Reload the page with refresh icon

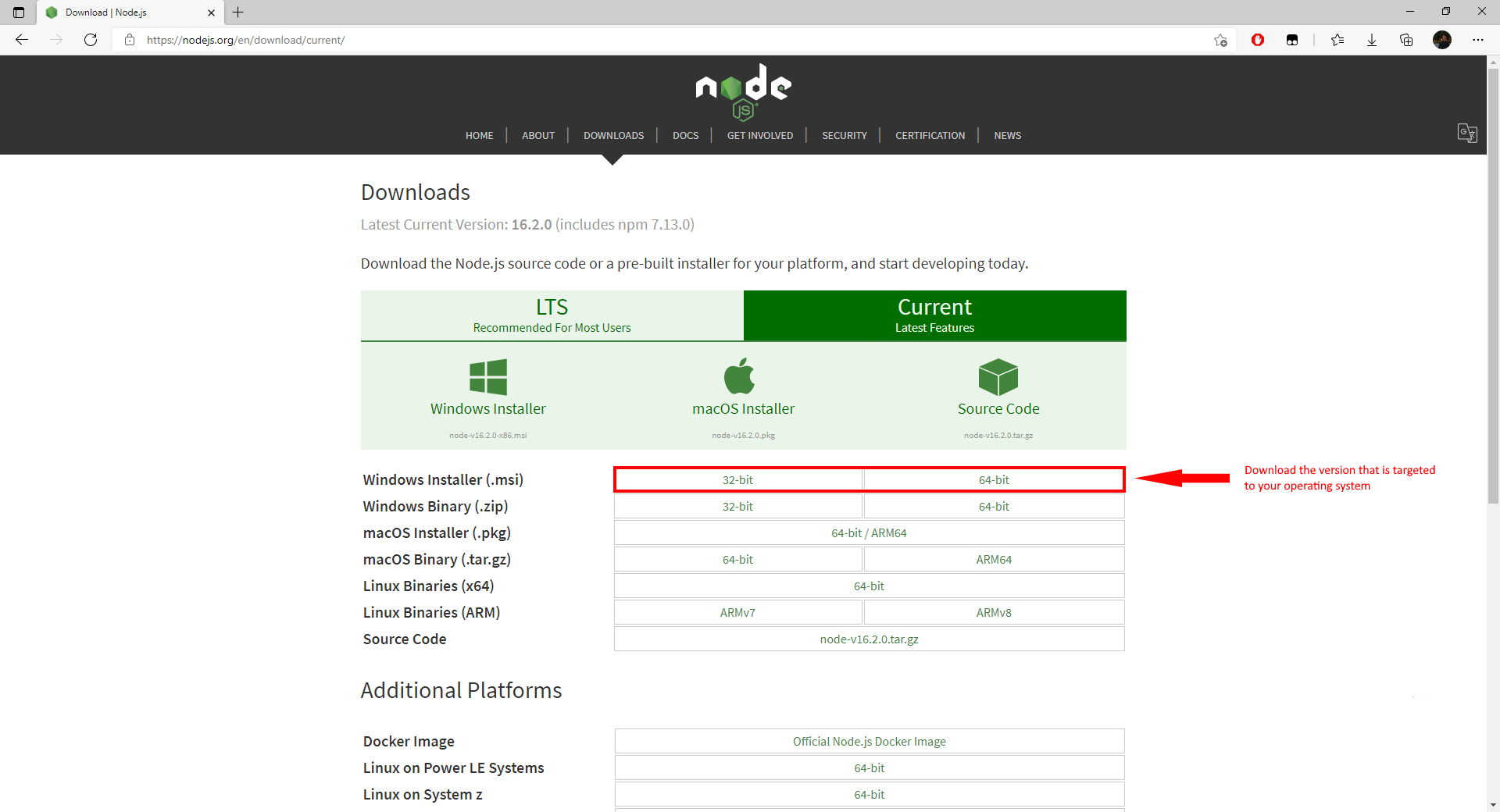coord(91,40)
